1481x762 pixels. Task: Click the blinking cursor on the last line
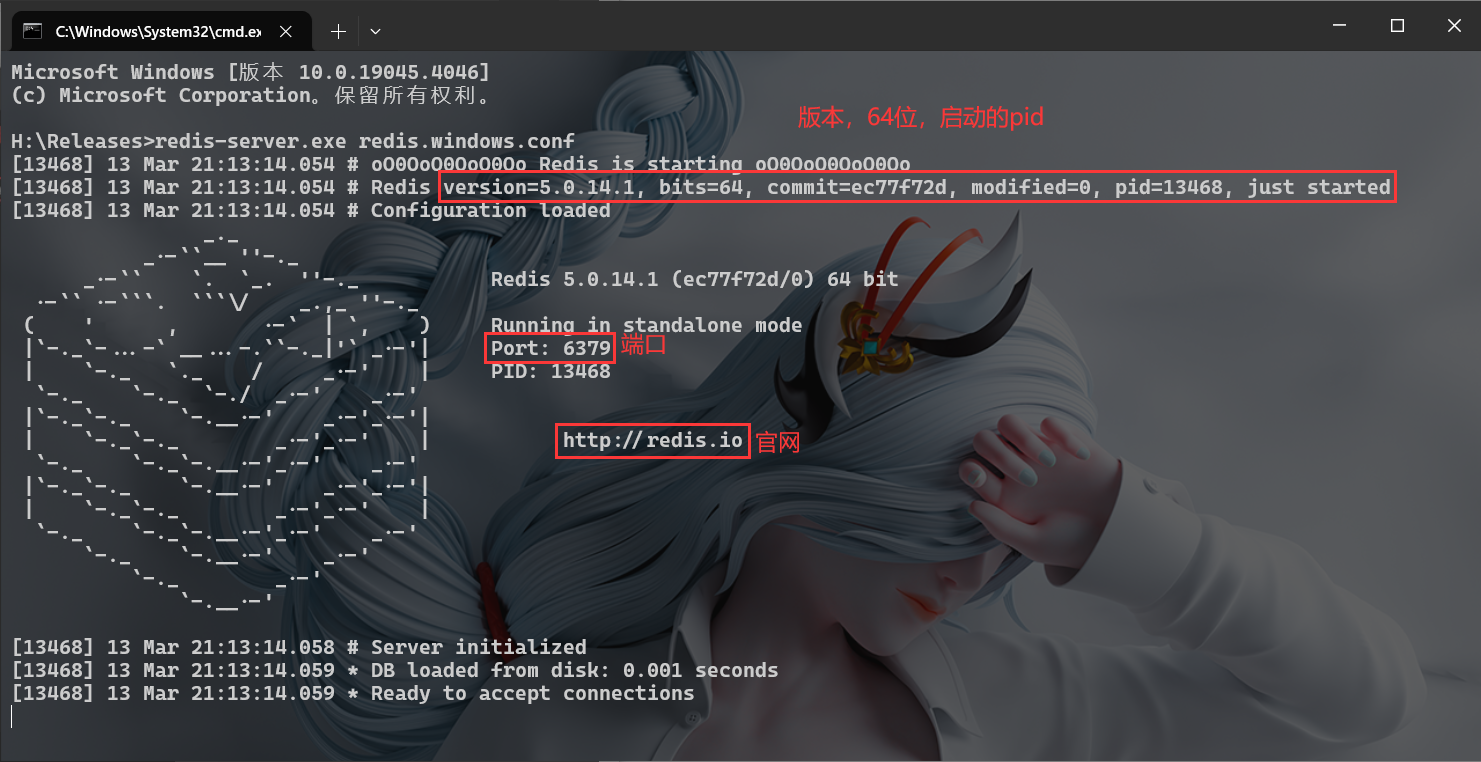click(12, 716)
